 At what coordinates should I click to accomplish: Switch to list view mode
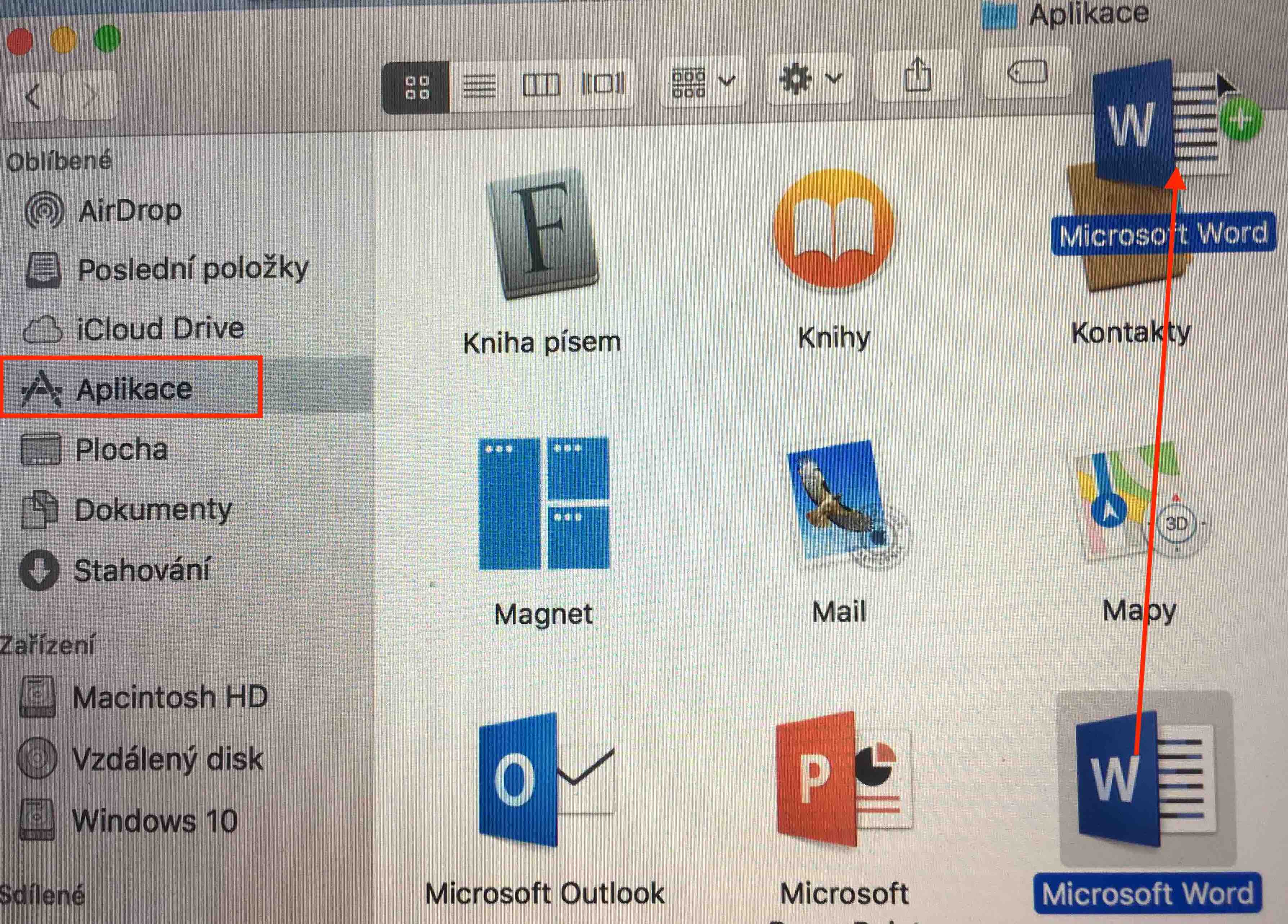coord(479,86)
